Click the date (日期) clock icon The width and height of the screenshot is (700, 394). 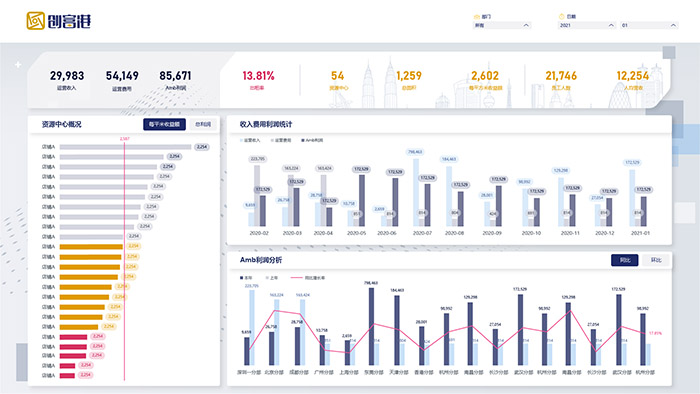(562, 17)
